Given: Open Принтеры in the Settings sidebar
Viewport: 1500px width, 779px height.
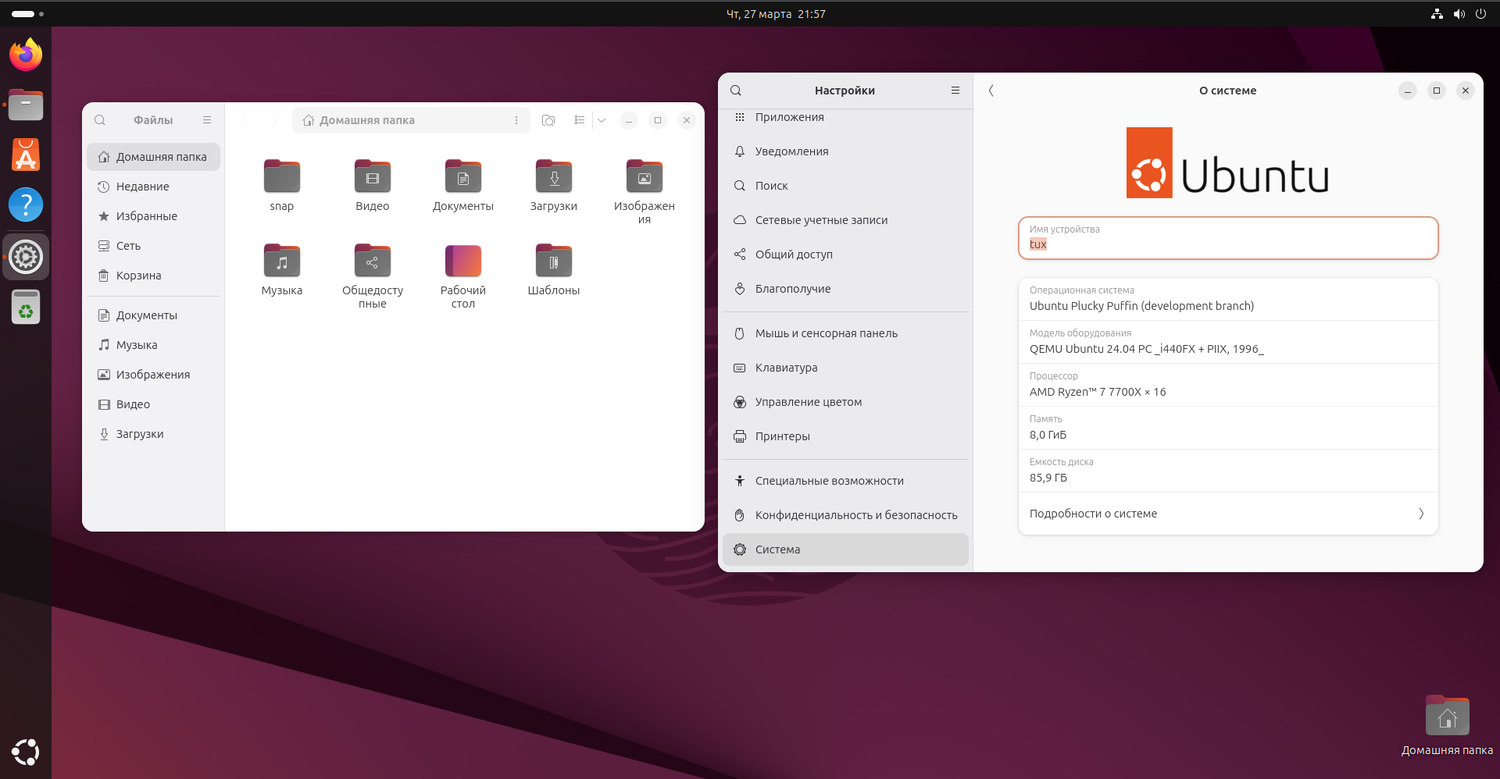Looking at the screenshot, I should tap(845, 437).
